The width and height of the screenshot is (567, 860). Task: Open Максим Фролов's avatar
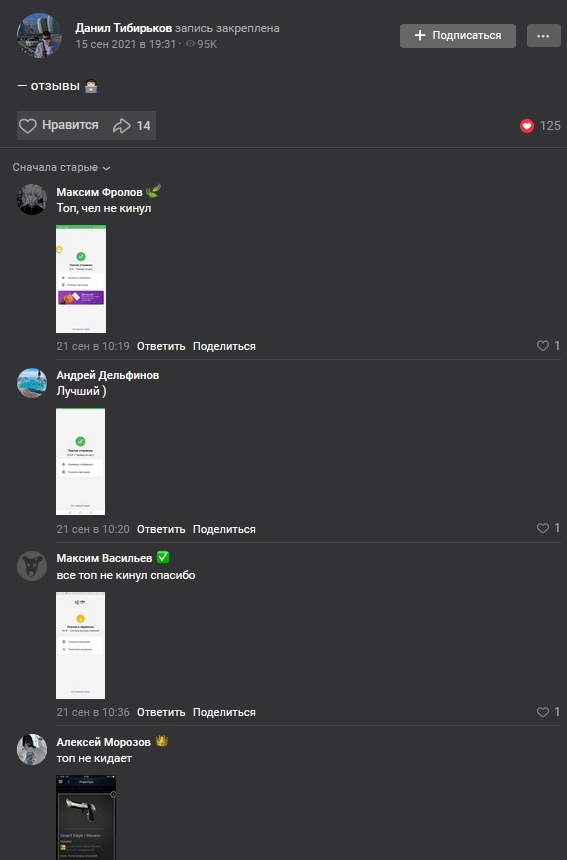[32, 199]
